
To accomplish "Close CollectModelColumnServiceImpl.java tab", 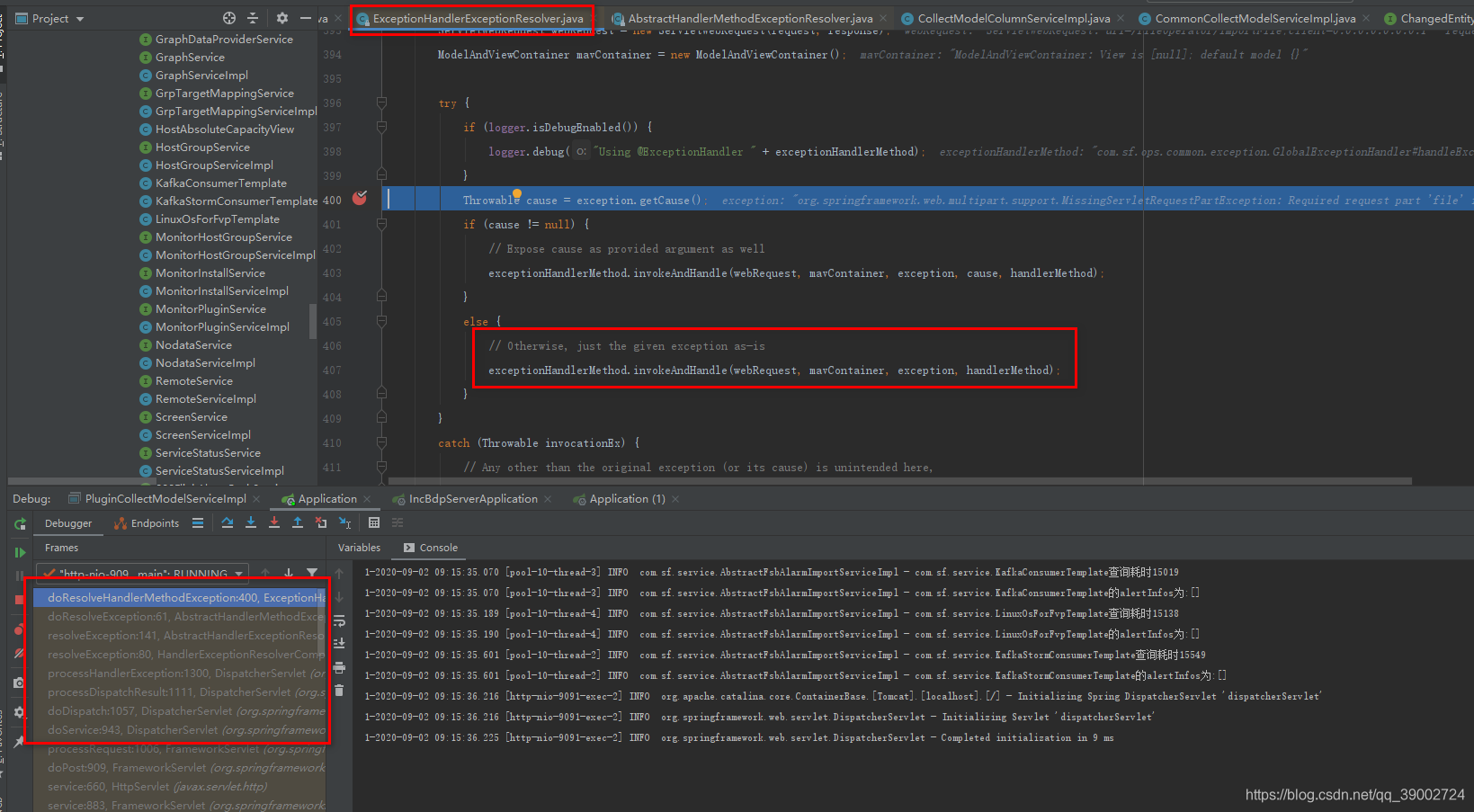I will coord(1121,18).
